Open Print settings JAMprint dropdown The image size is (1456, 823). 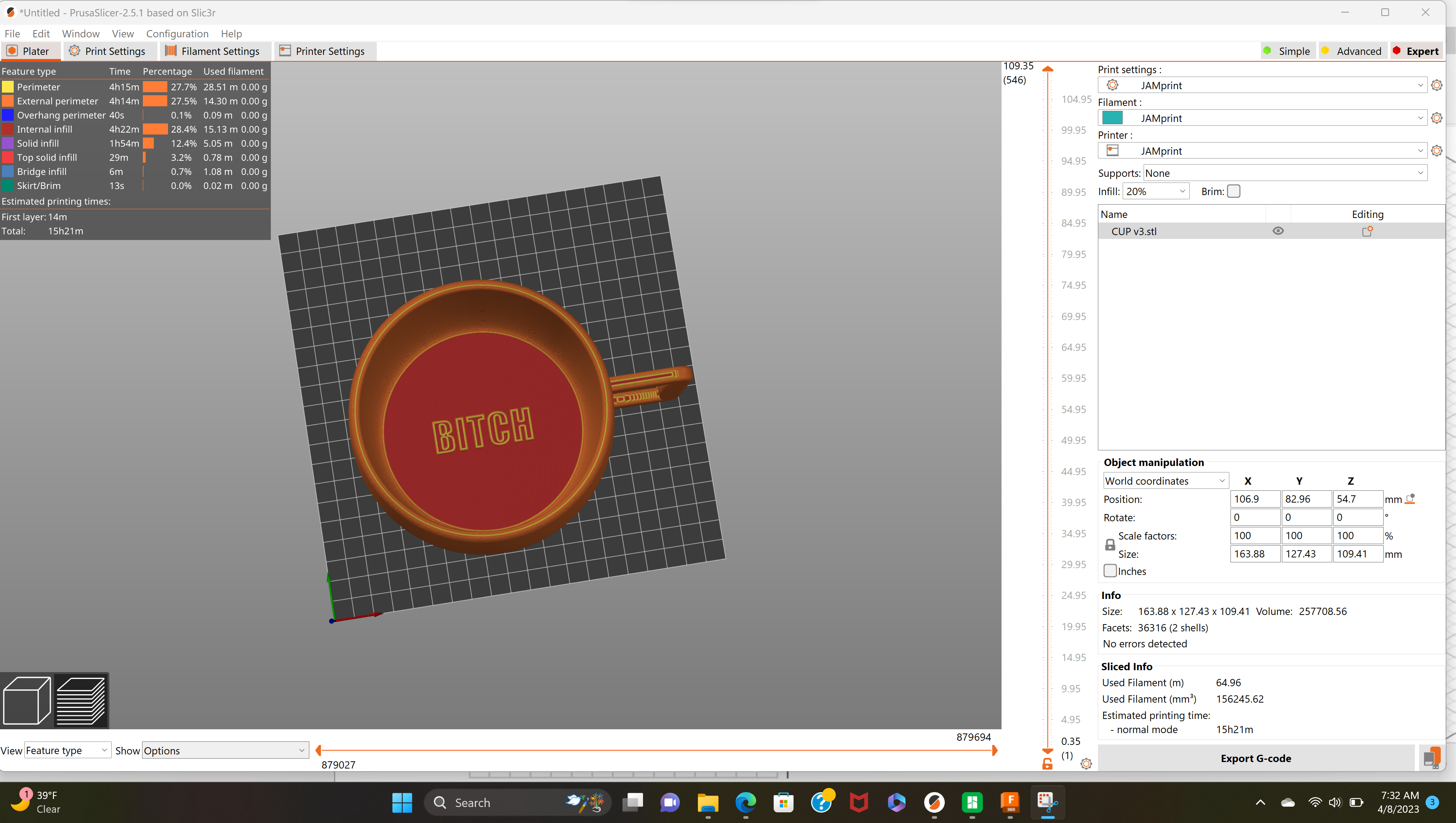click(1262, 85)
